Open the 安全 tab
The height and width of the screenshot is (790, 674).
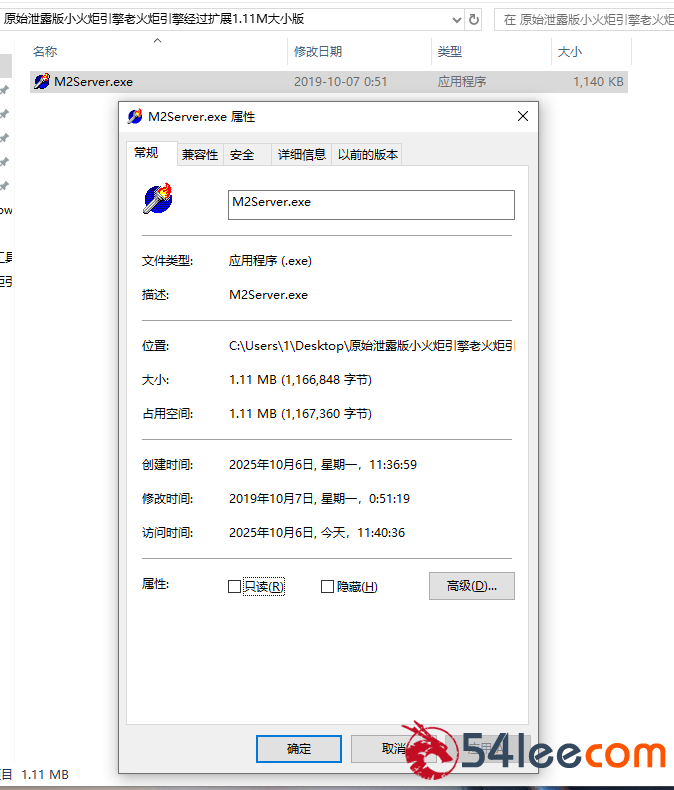(x=242, y=154)
